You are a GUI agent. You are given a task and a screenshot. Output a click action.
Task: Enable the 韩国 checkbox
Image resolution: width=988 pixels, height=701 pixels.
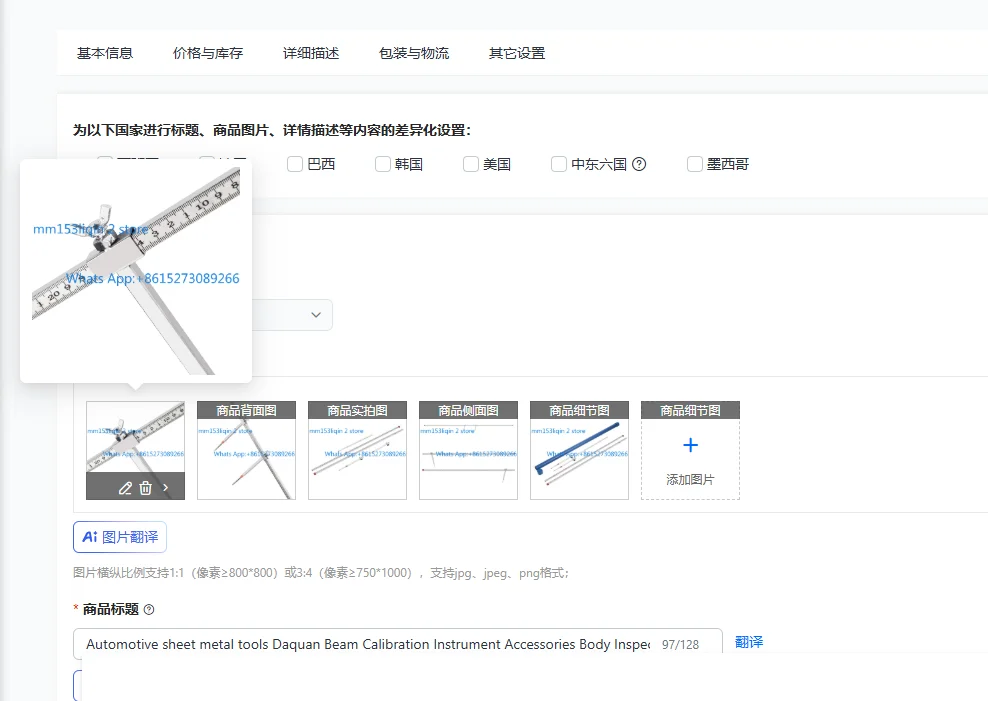[382, 164]
